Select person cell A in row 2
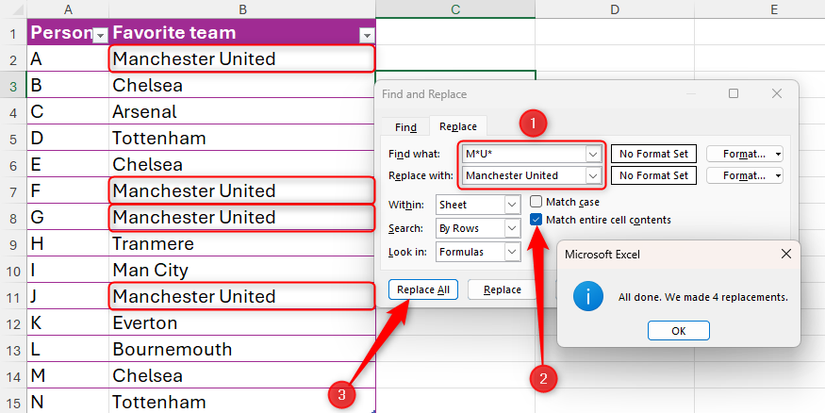The height and width of the screenshot is (413, 825). coord(68,59)
